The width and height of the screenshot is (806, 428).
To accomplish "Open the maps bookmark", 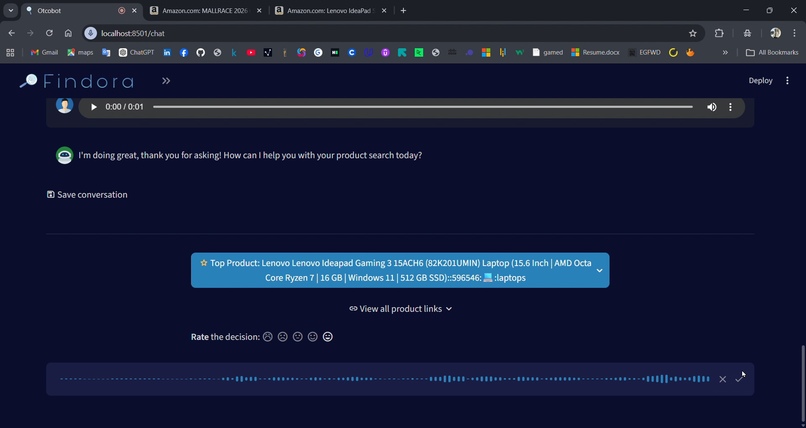I will click(x=80, y=52).
